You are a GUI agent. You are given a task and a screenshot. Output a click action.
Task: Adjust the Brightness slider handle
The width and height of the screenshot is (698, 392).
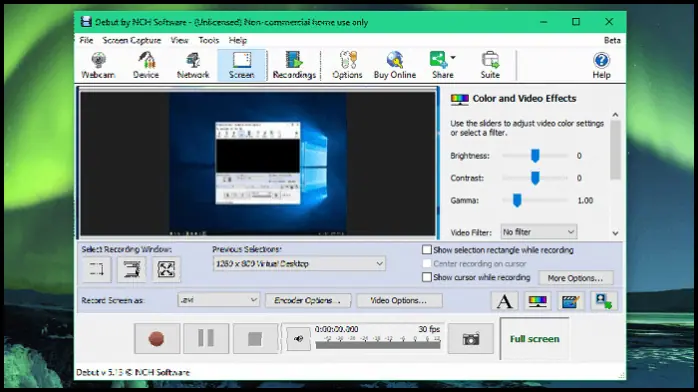[535, 155]
